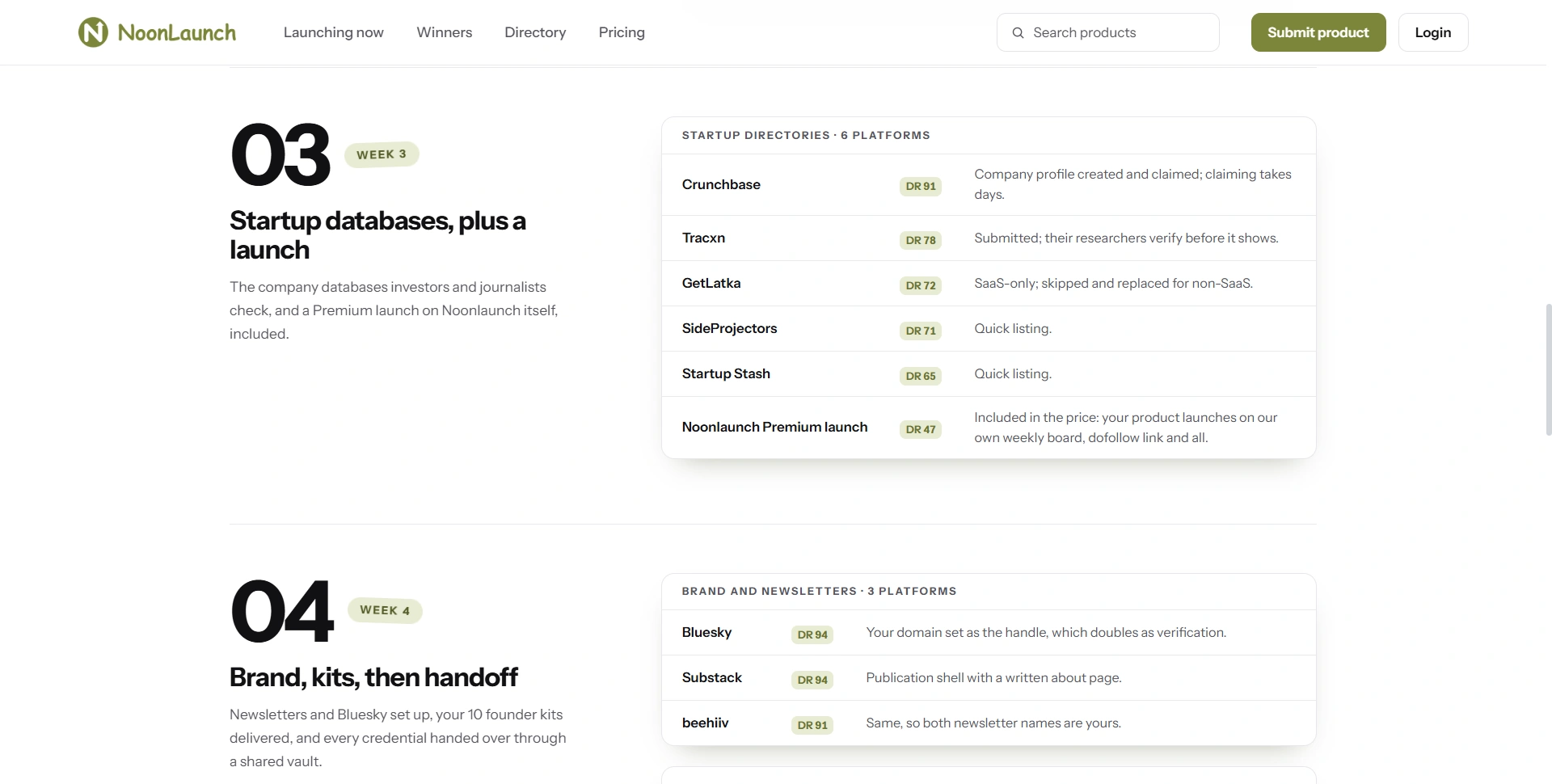The image size is (1552, 784).
Task: Focus the Search products field
Action: pyautogui.click(x=1107, y=32)
